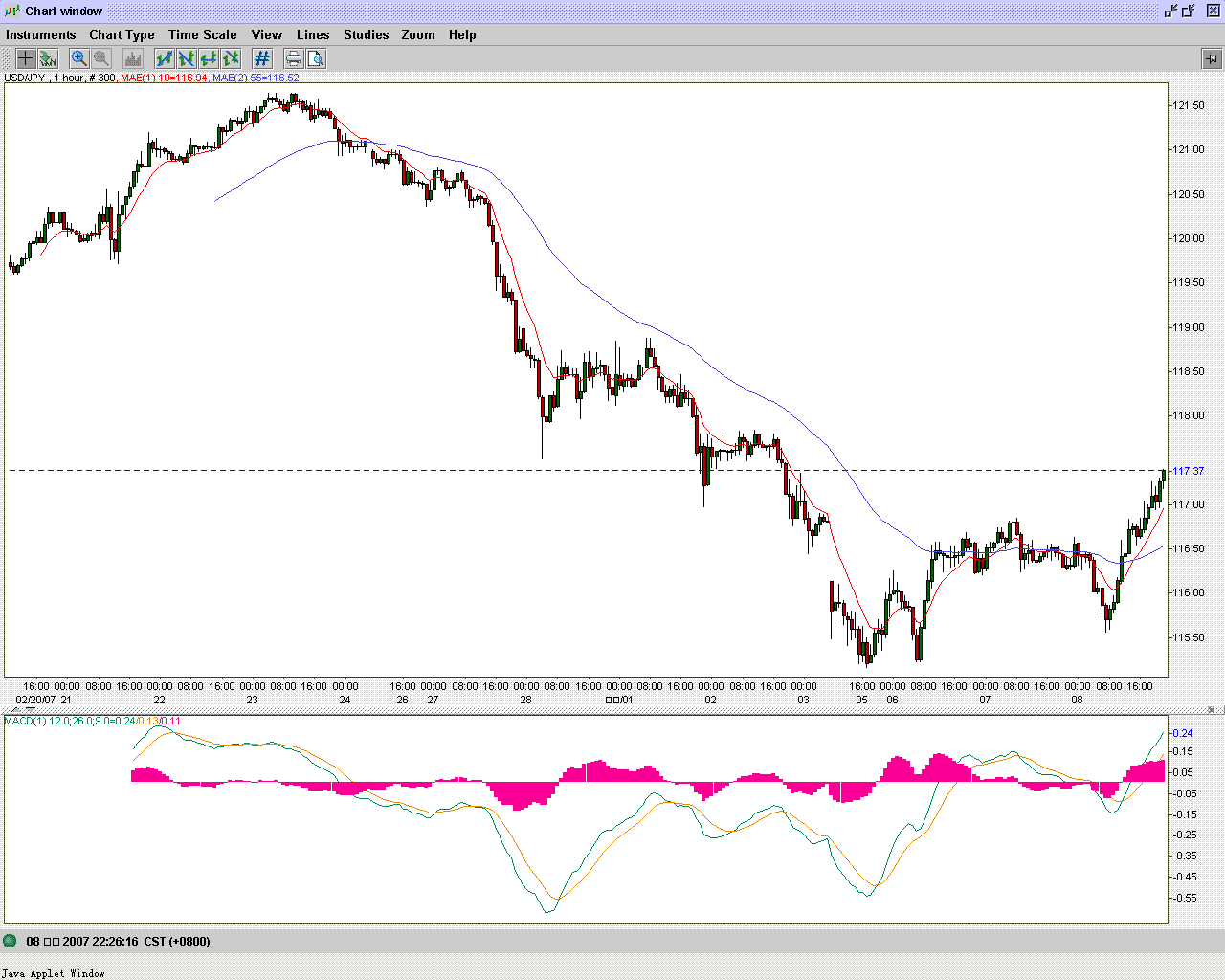Click the 121.50 price axis label
The width and height of the screenshot is (1225, 980).
1188,105
